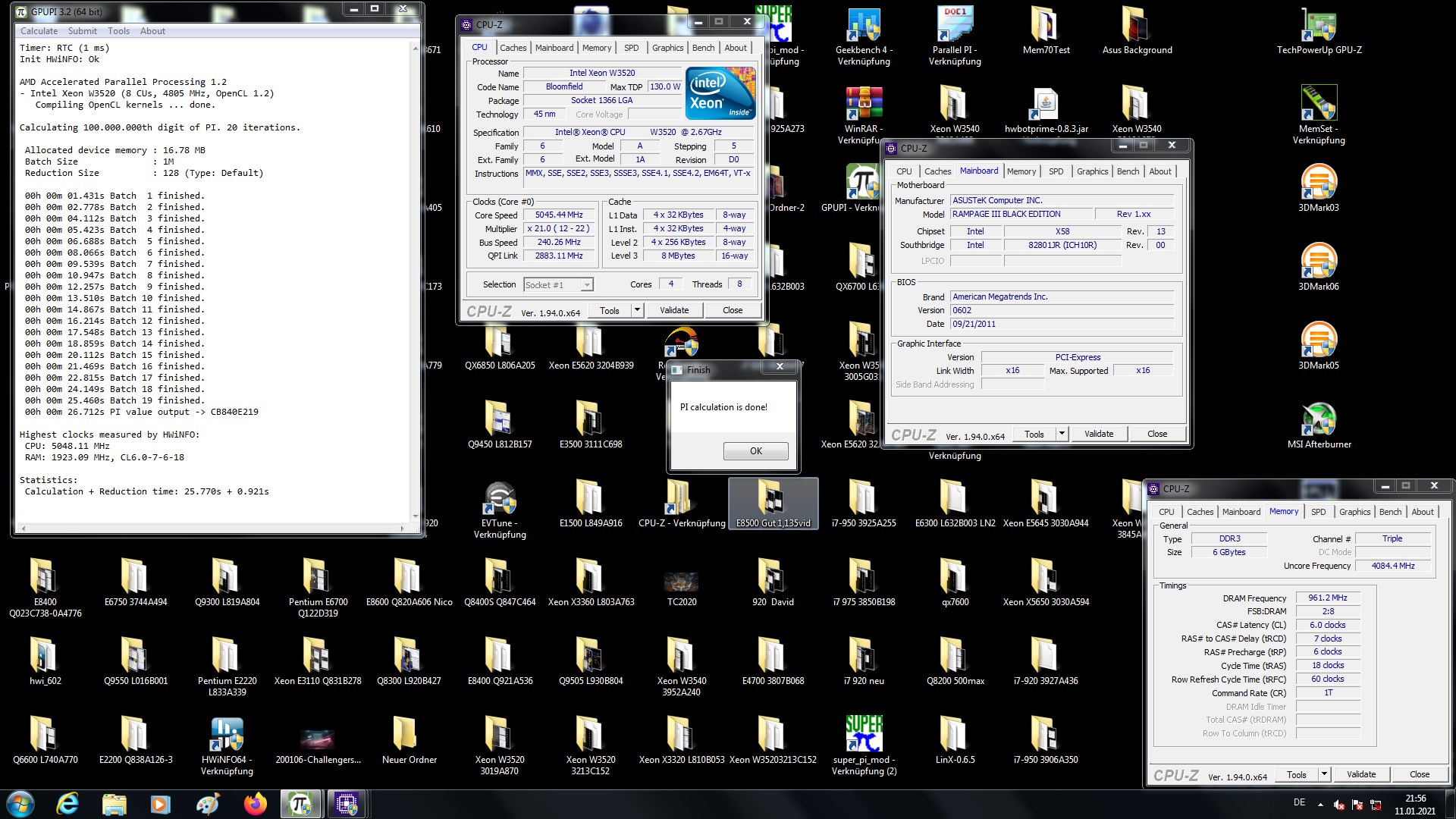Select the E8500 Gut 1,135vid folder

pos(773,504)
